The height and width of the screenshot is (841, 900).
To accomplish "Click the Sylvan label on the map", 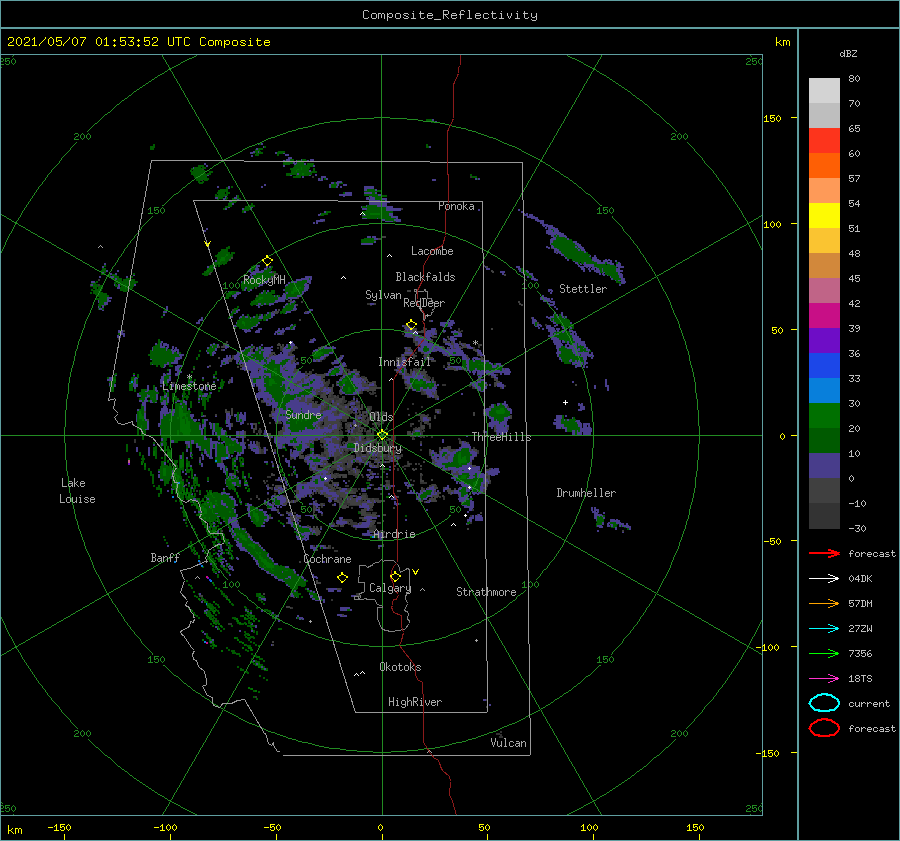I will (383, 295).
